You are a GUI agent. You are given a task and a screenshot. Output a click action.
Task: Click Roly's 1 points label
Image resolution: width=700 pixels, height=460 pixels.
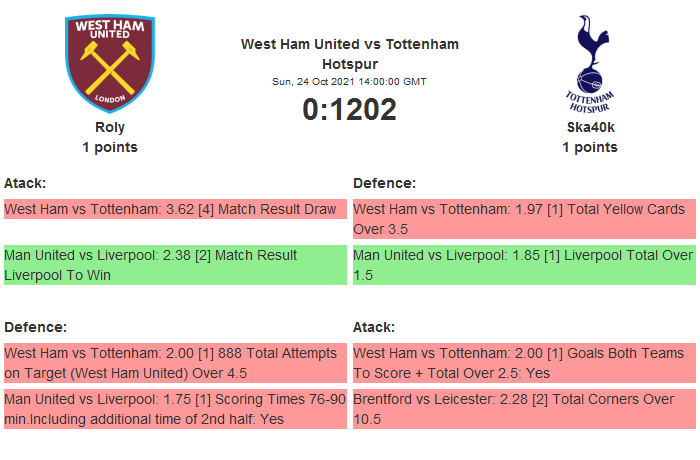[x=110, y=147]
